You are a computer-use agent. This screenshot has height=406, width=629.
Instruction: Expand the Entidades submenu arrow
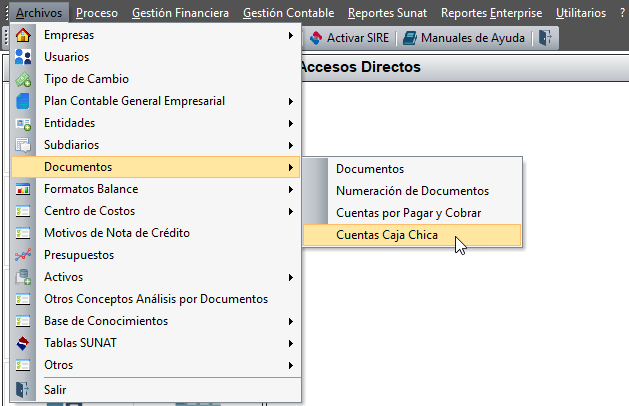291,123
